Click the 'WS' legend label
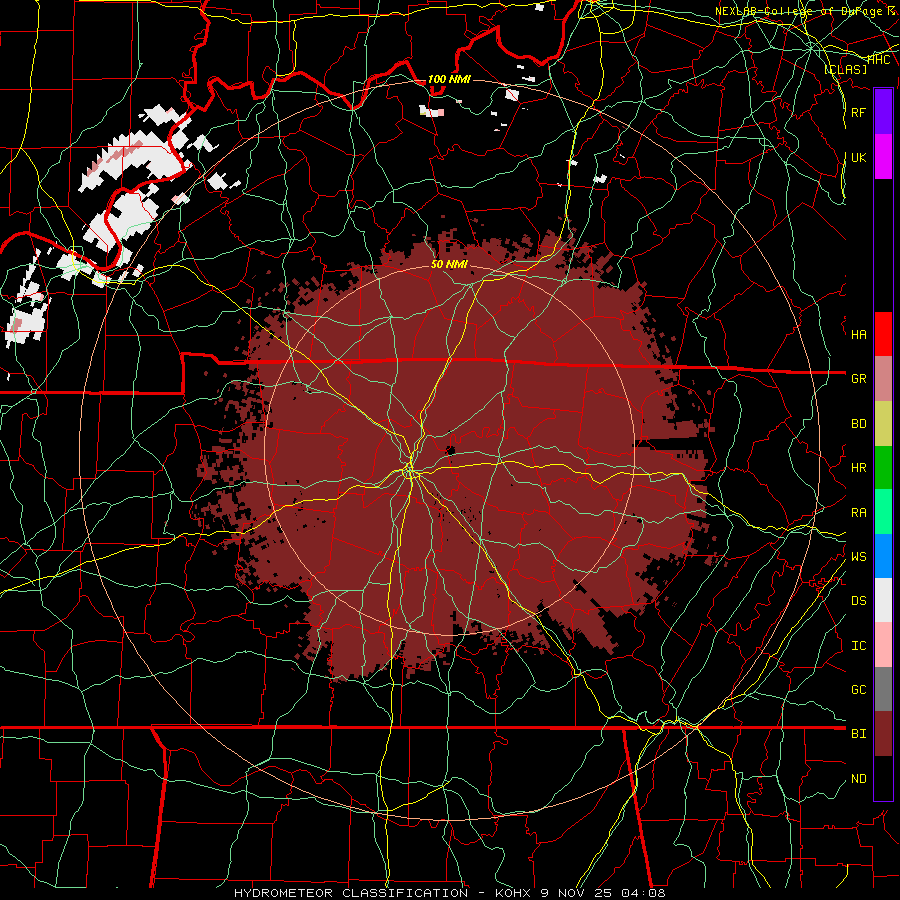The width and height of the screenshot is (900, 900). click(x=858, y=556)
